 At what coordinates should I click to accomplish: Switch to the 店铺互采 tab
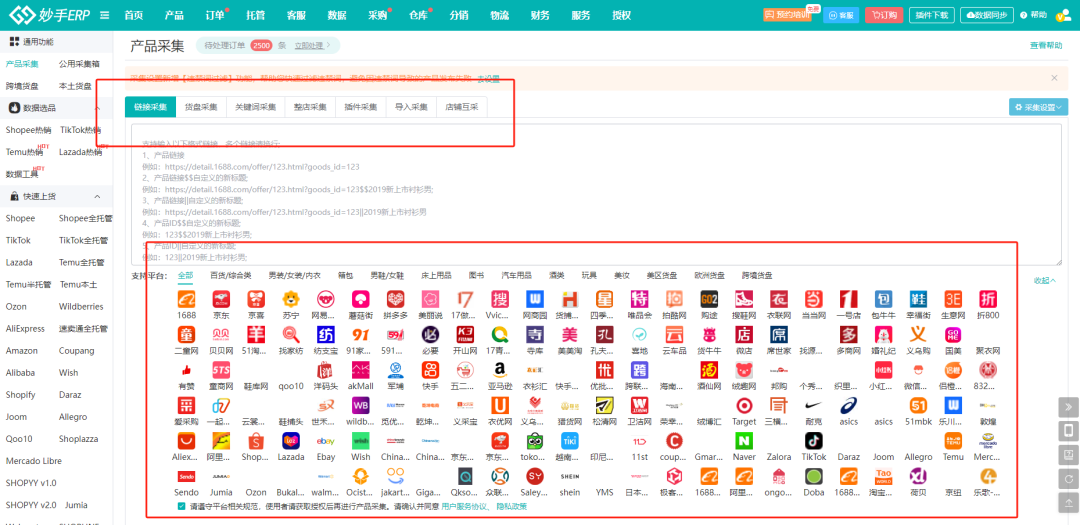point(462,107)
